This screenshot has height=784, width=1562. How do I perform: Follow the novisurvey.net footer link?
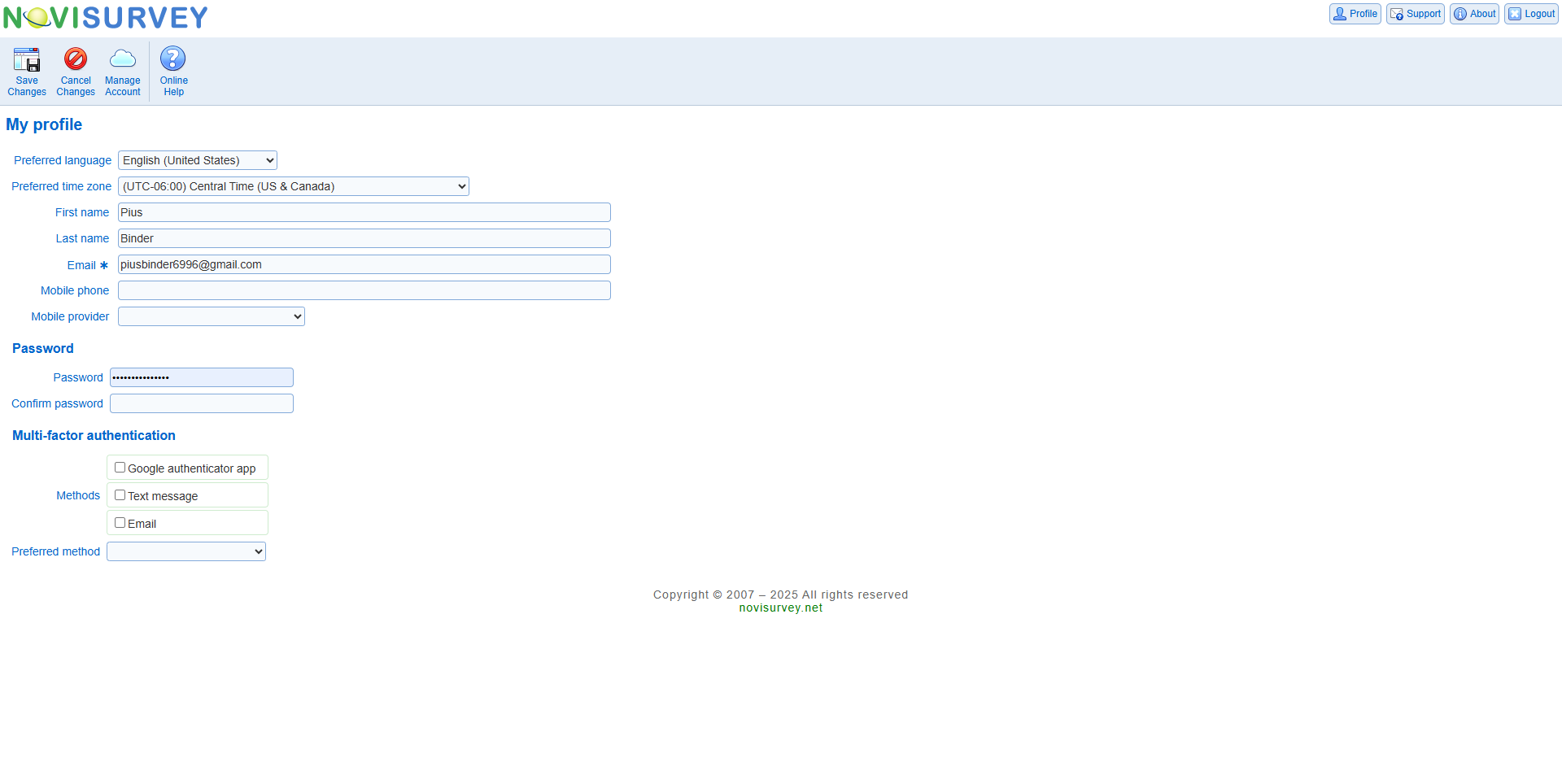tap(780, 608)
